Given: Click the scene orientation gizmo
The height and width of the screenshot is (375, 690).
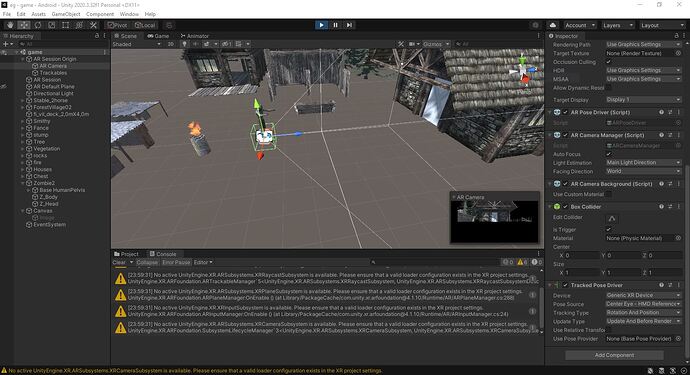Looking at the screenshot, I should (x=522, y=70).
